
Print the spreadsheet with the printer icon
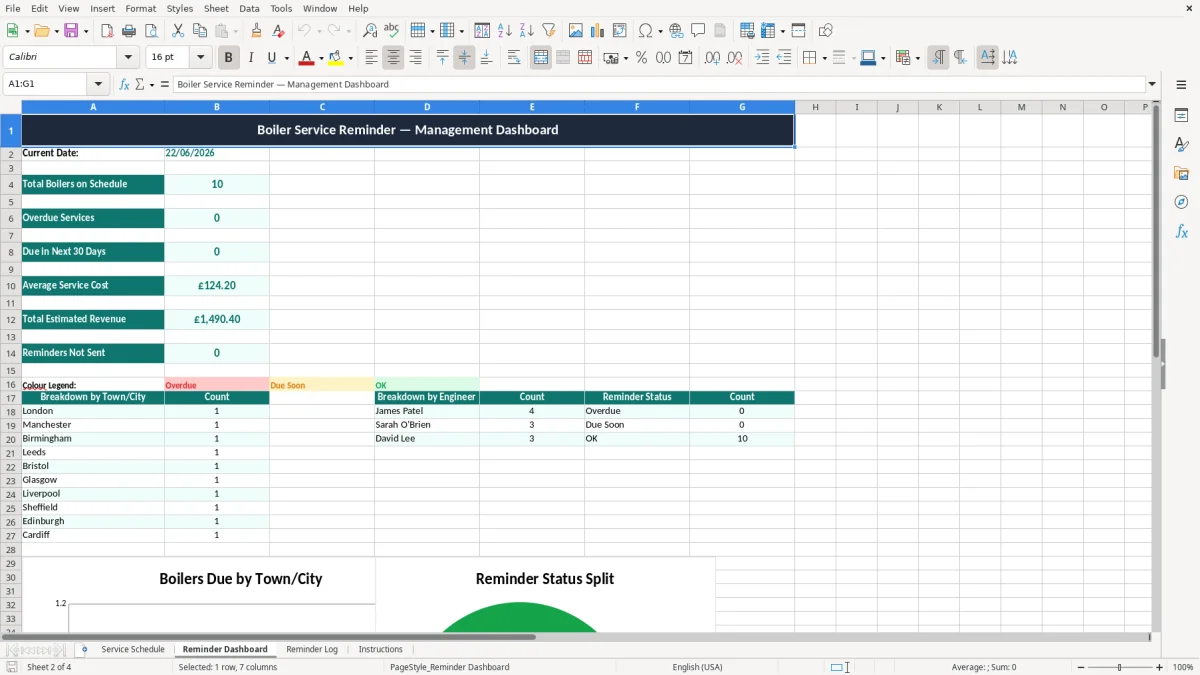[129, 31]
